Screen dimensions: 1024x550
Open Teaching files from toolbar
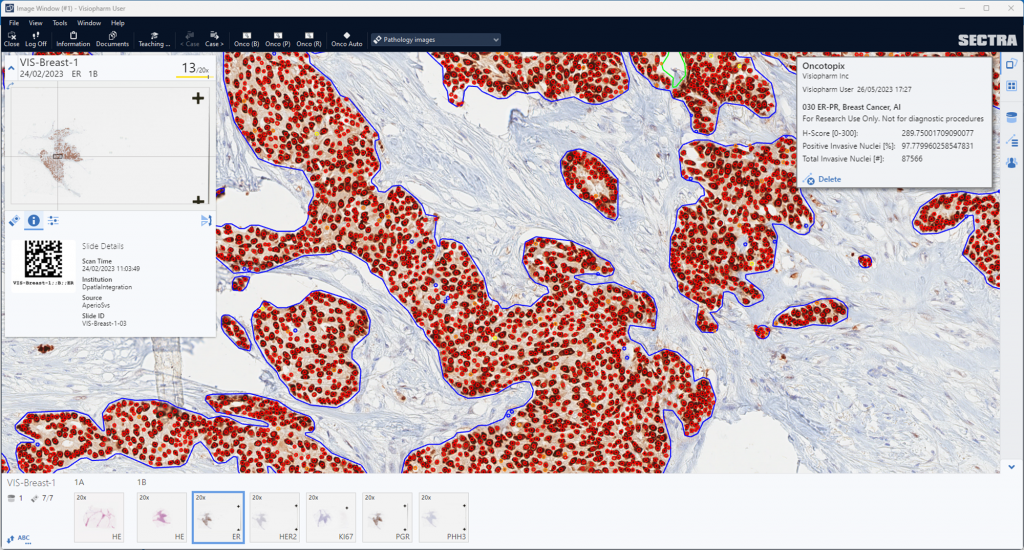(x=154, y=39)
